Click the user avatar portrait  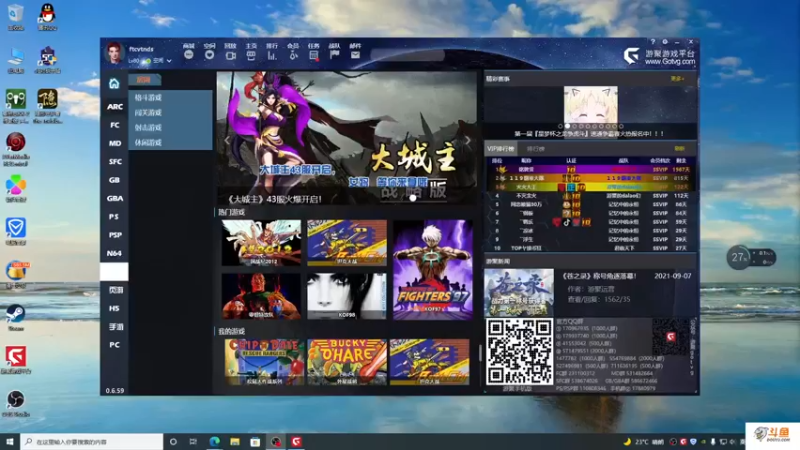coord(114,53)
